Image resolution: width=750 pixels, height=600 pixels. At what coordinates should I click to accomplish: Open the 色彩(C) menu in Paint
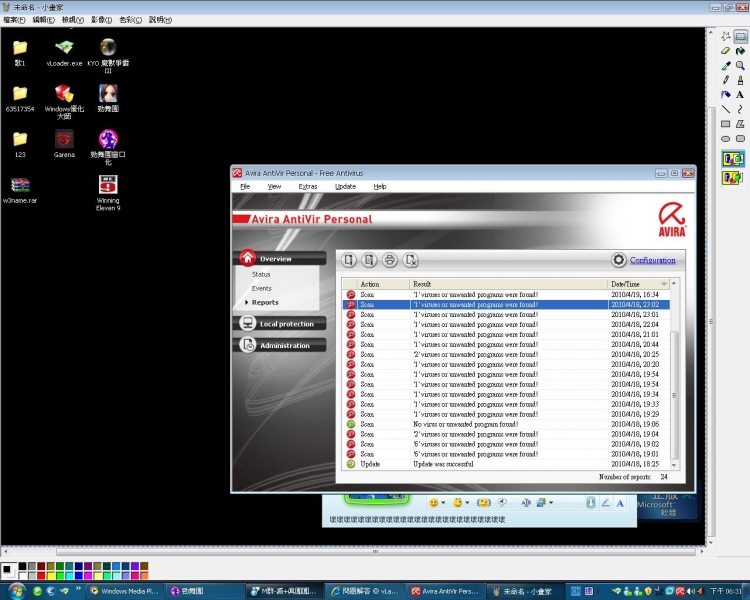[131, 20]
